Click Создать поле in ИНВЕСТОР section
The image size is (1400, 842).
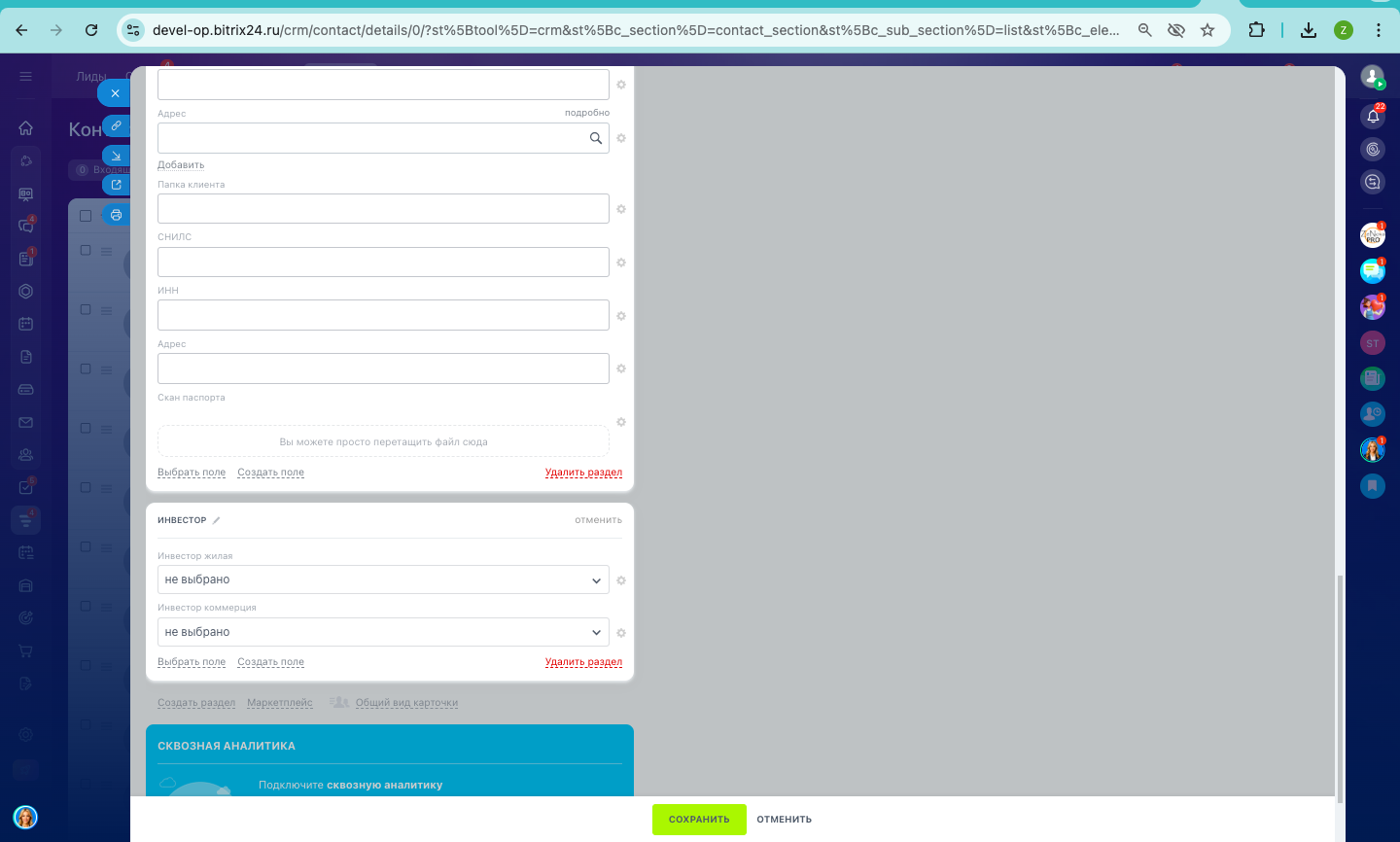[x=270, y=662]
